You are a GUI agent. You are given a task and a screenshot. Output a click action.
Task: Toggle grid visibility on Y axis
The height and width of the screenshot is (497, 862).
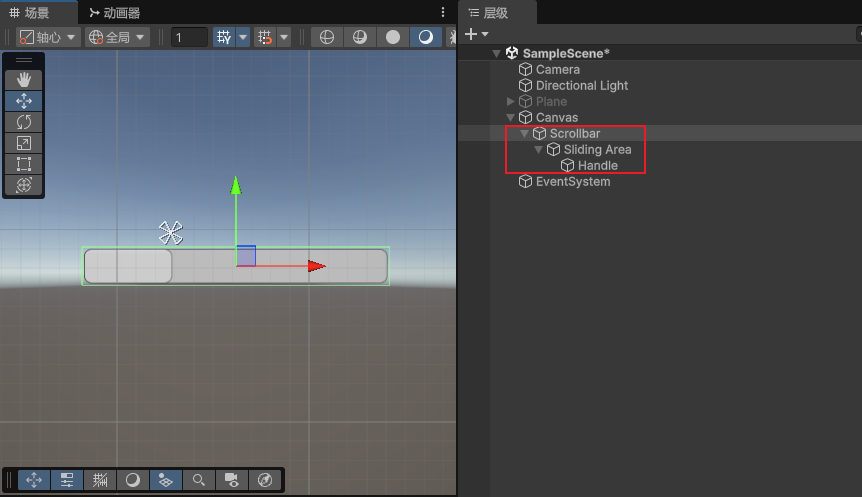[224, 37]
